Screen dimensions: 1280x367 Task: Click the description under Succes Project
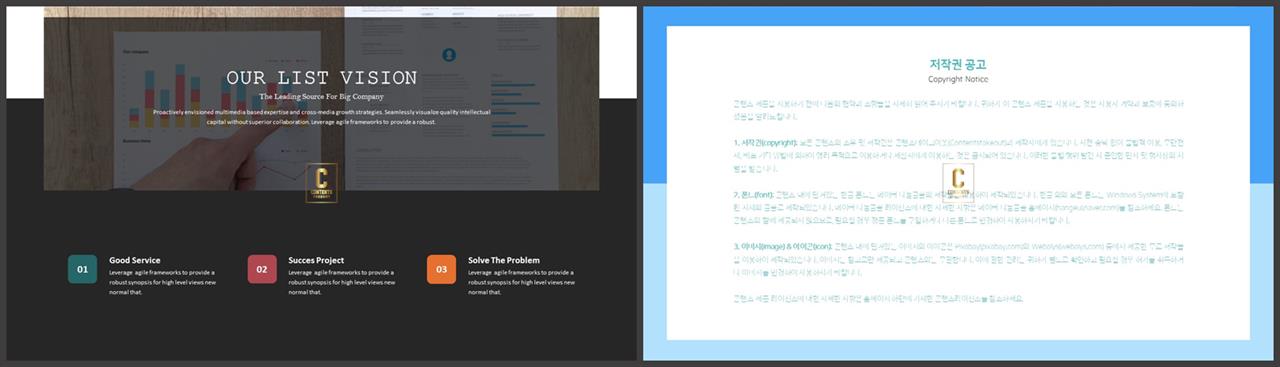pos(341,282)
